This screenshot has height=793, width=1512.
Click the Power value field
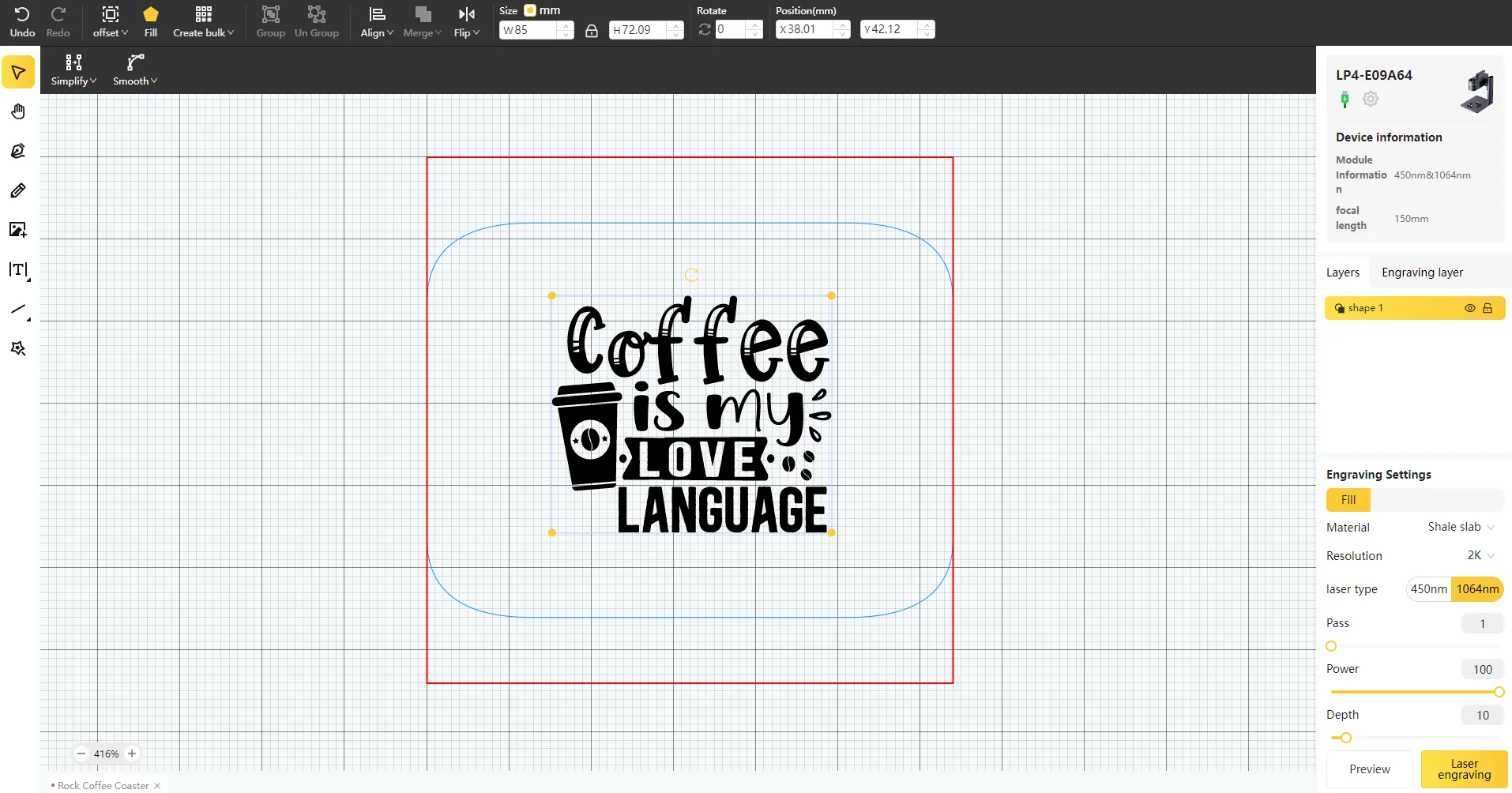1482,670
